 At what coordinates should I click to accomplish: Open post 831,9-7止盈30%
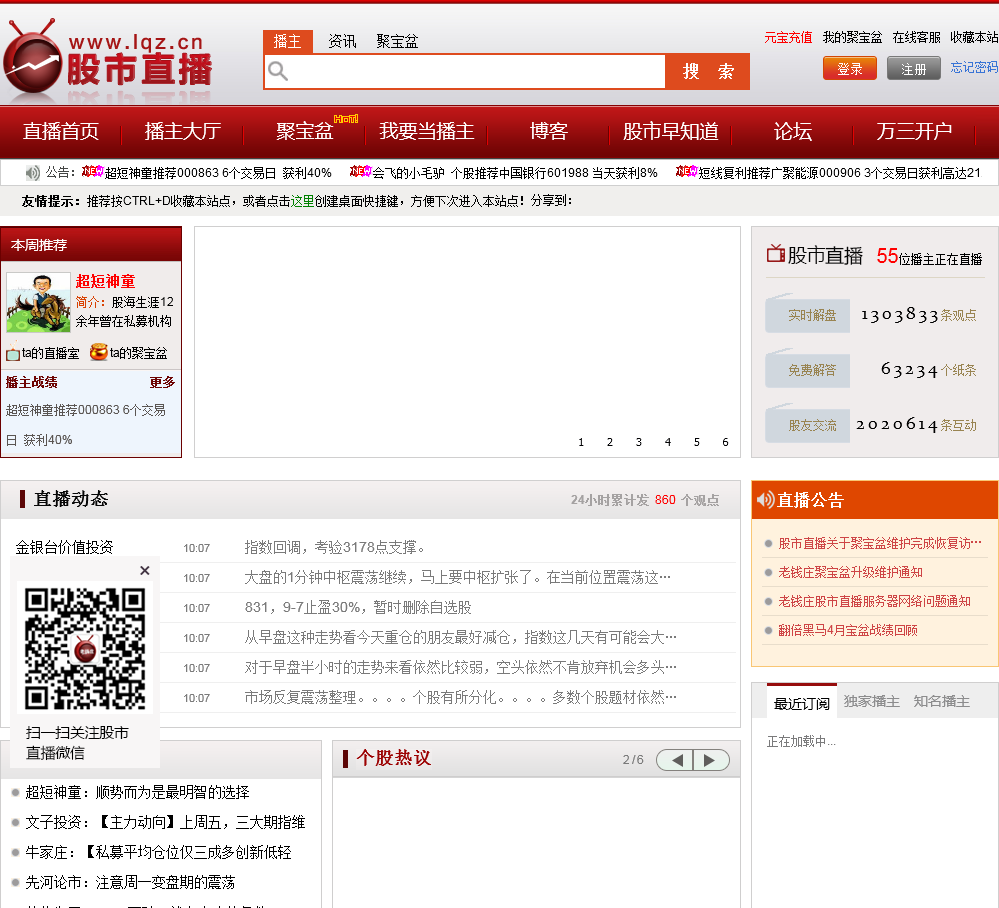pyautogui.click(x=358, y=607)
